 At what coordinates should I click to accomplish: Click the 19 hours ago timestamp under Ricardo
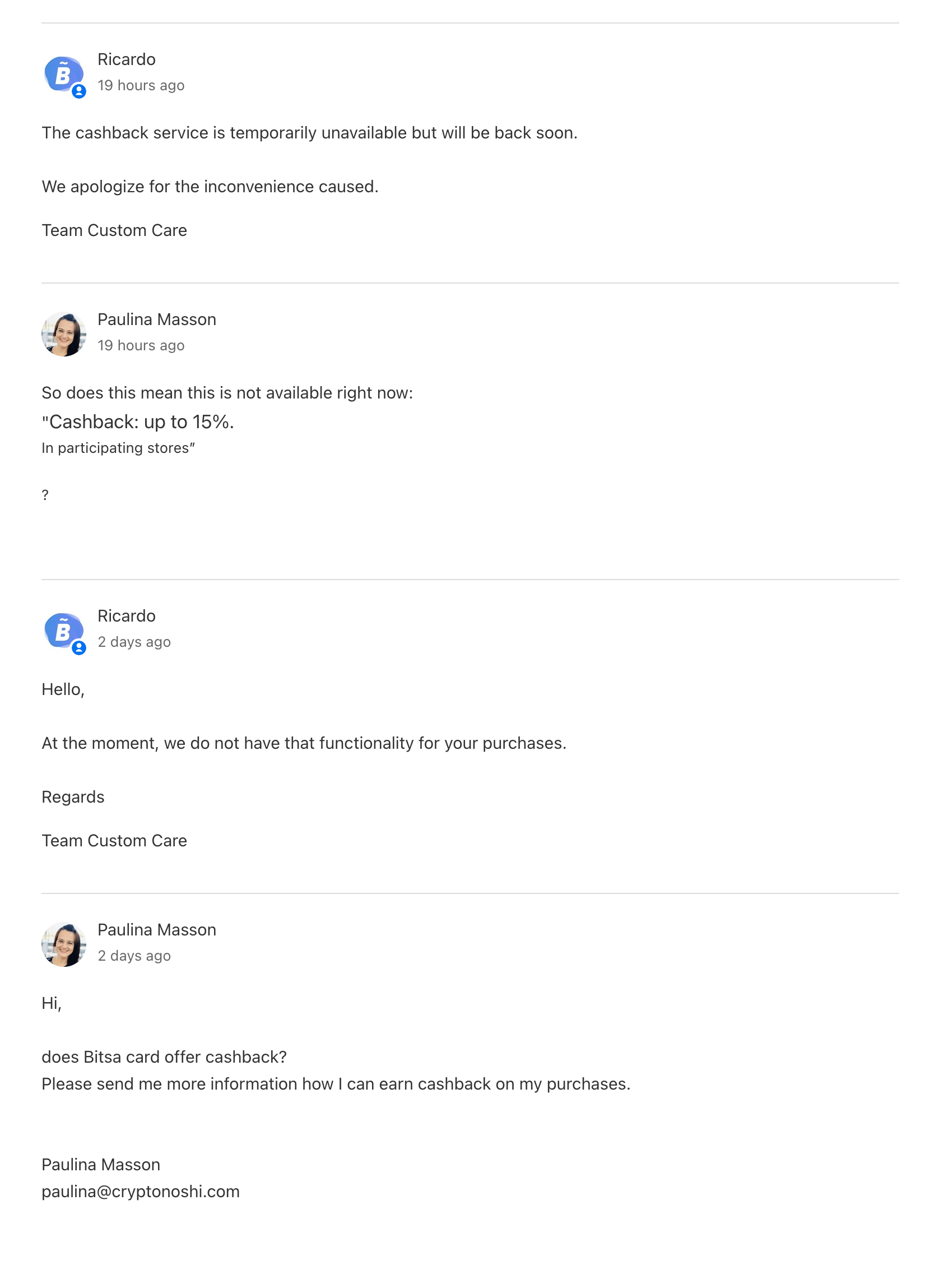(x=141, y=86)
